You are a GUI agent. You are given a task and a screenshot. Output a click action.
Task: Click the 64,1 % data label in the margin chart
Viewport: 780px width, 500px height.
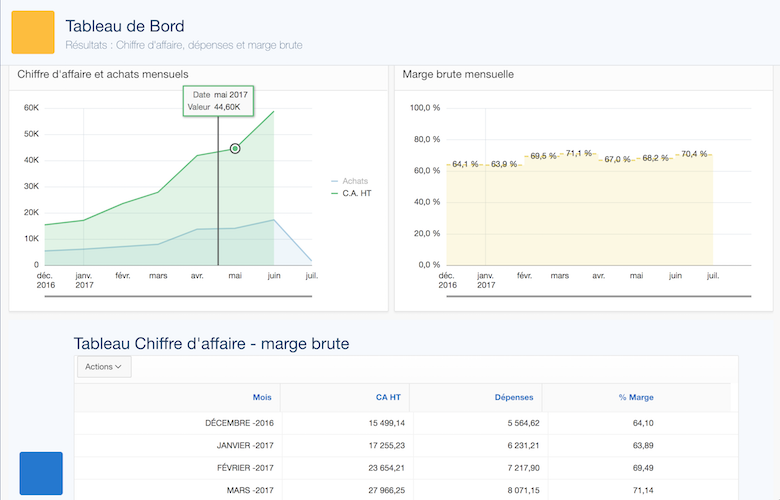click(465, 164)
